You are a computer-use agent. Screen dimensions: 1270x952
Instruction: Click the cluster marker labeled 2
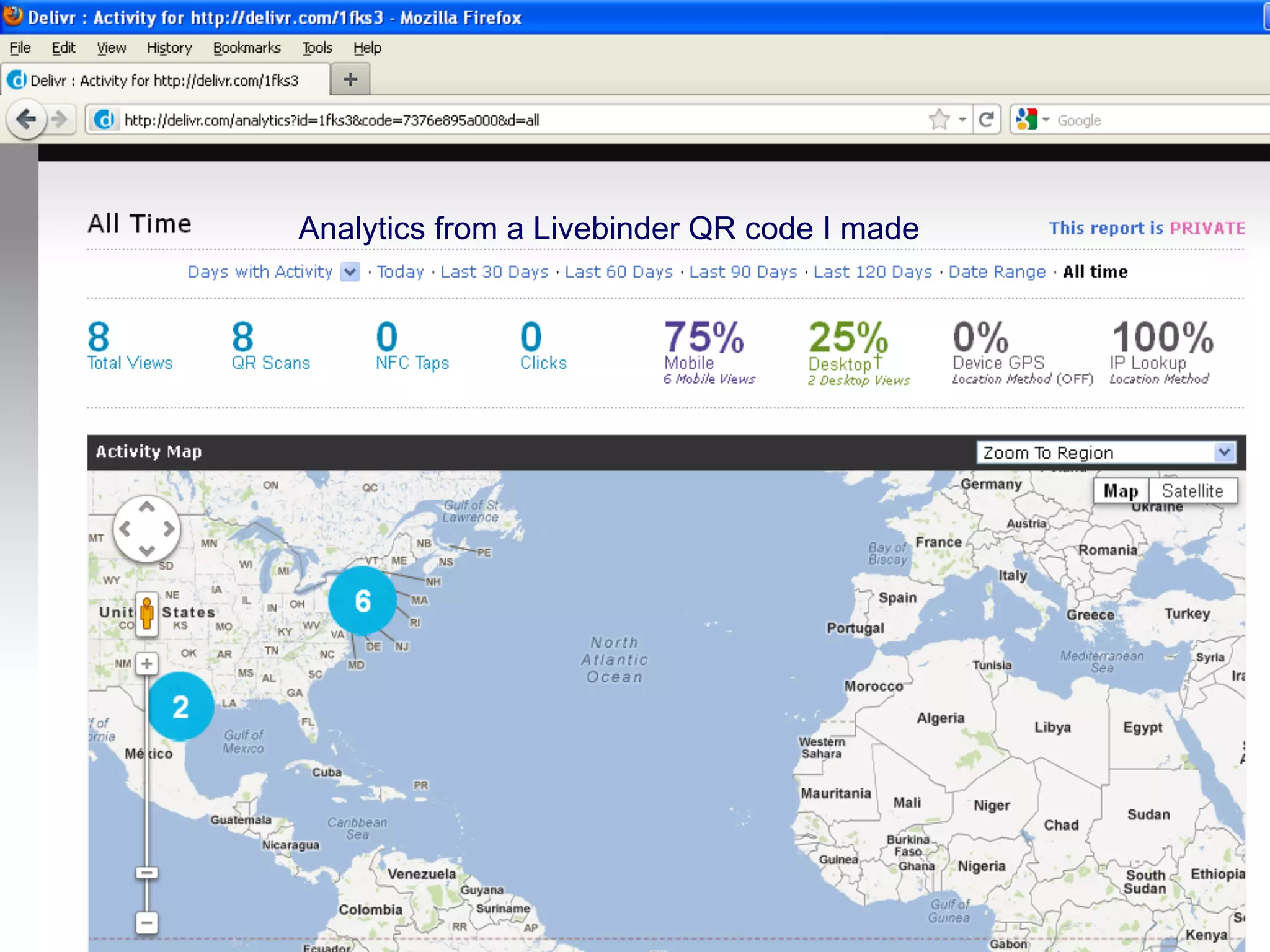tap(180, 707)
